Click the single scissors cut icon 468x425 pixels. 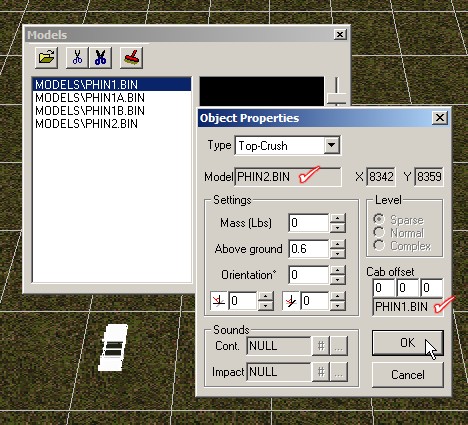coord(77,57)
